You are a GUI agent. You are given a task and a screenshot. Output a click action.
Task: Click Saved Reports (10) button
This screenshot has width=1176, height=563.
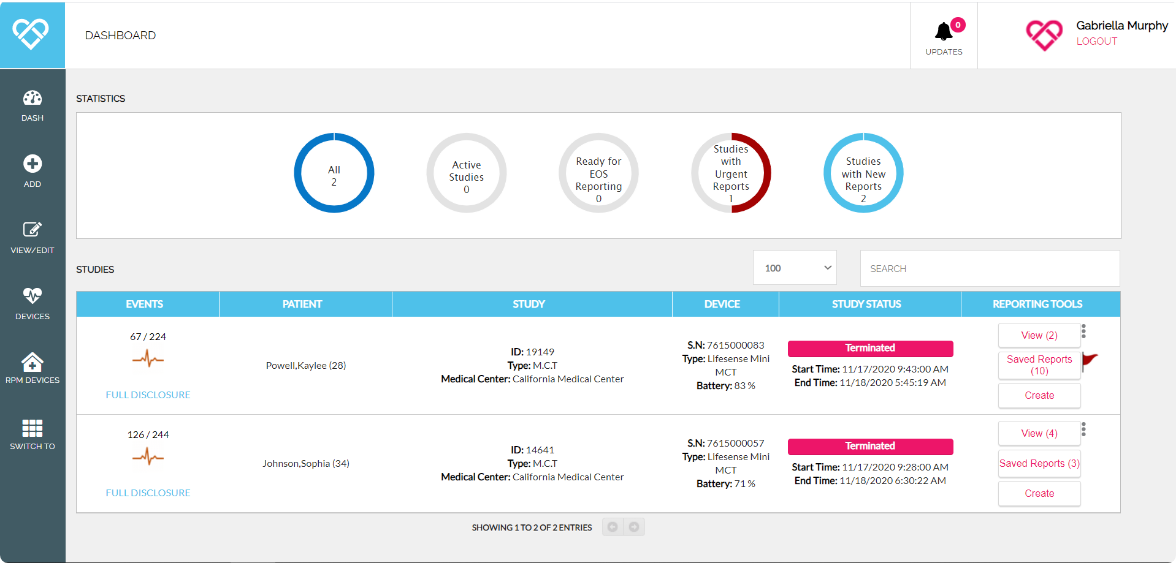pyautogui.click(x=1039, y=365)
